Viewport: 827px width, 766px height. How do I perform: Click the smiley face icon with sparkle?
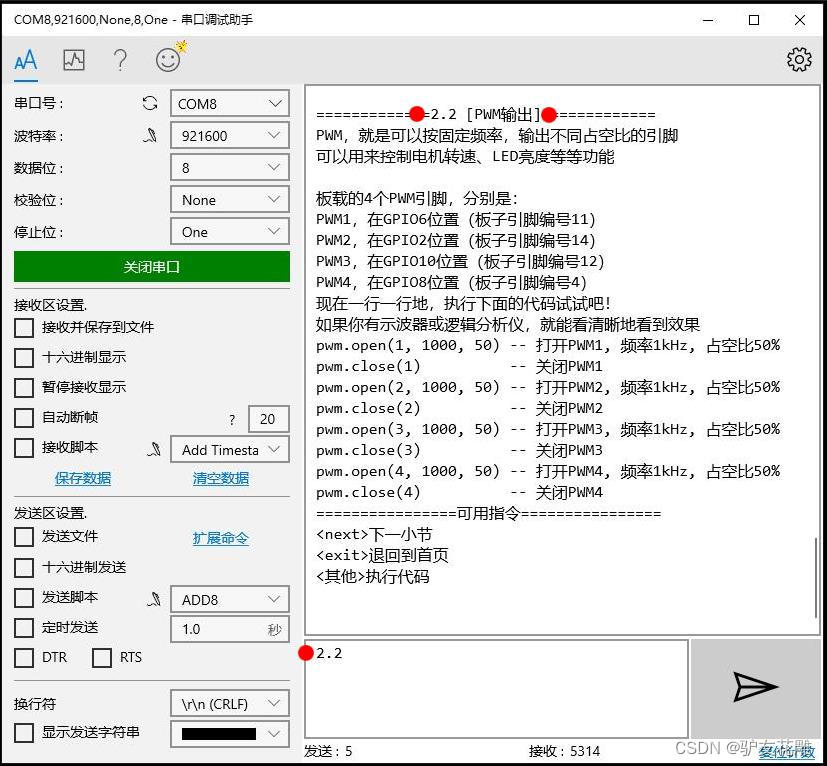167,60
